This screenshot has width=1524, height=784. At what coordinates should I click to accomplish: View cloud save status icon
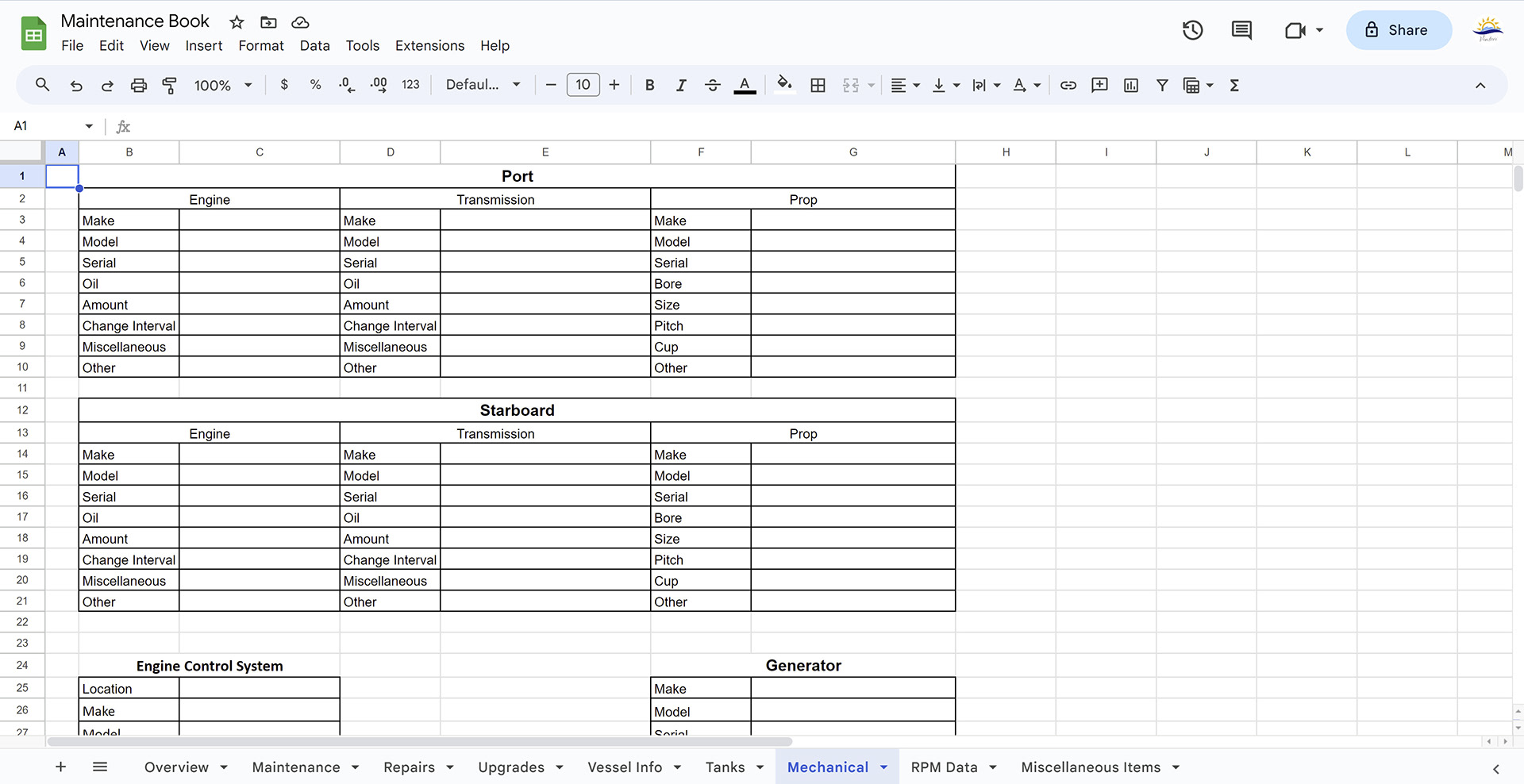point(300,22)
